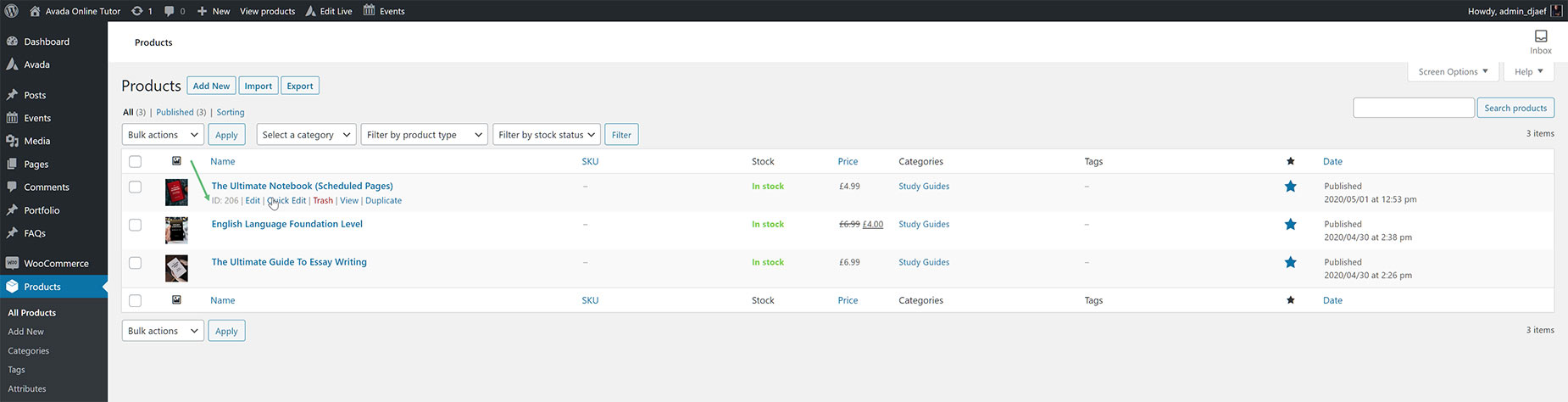The height and width of the screenshot is (402, 1568).
Task: Select All Products submenu item
Action: [x=32, y=313]
